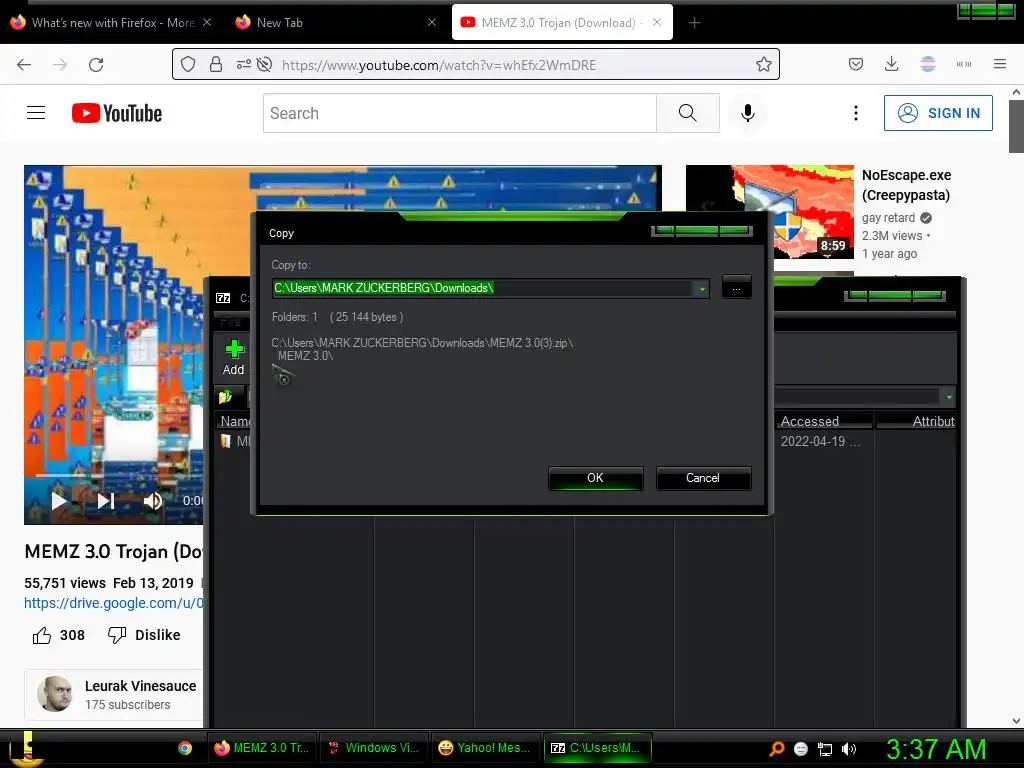
Task: Select the 2022-04-19 accessed date cell
Action: tap(820, 441)
